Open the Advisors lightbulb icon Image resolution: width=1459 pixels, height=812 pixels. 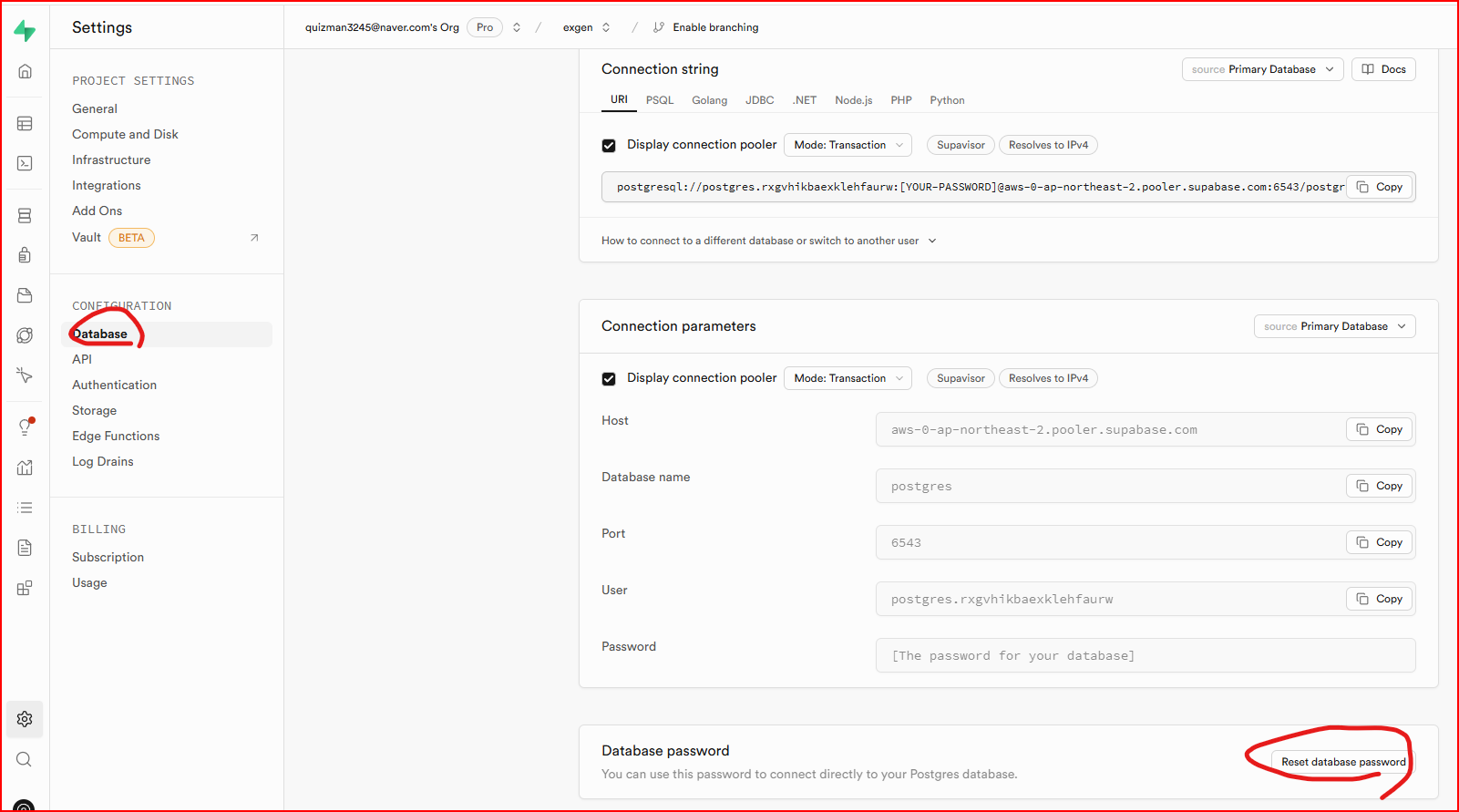click(25, 427)
